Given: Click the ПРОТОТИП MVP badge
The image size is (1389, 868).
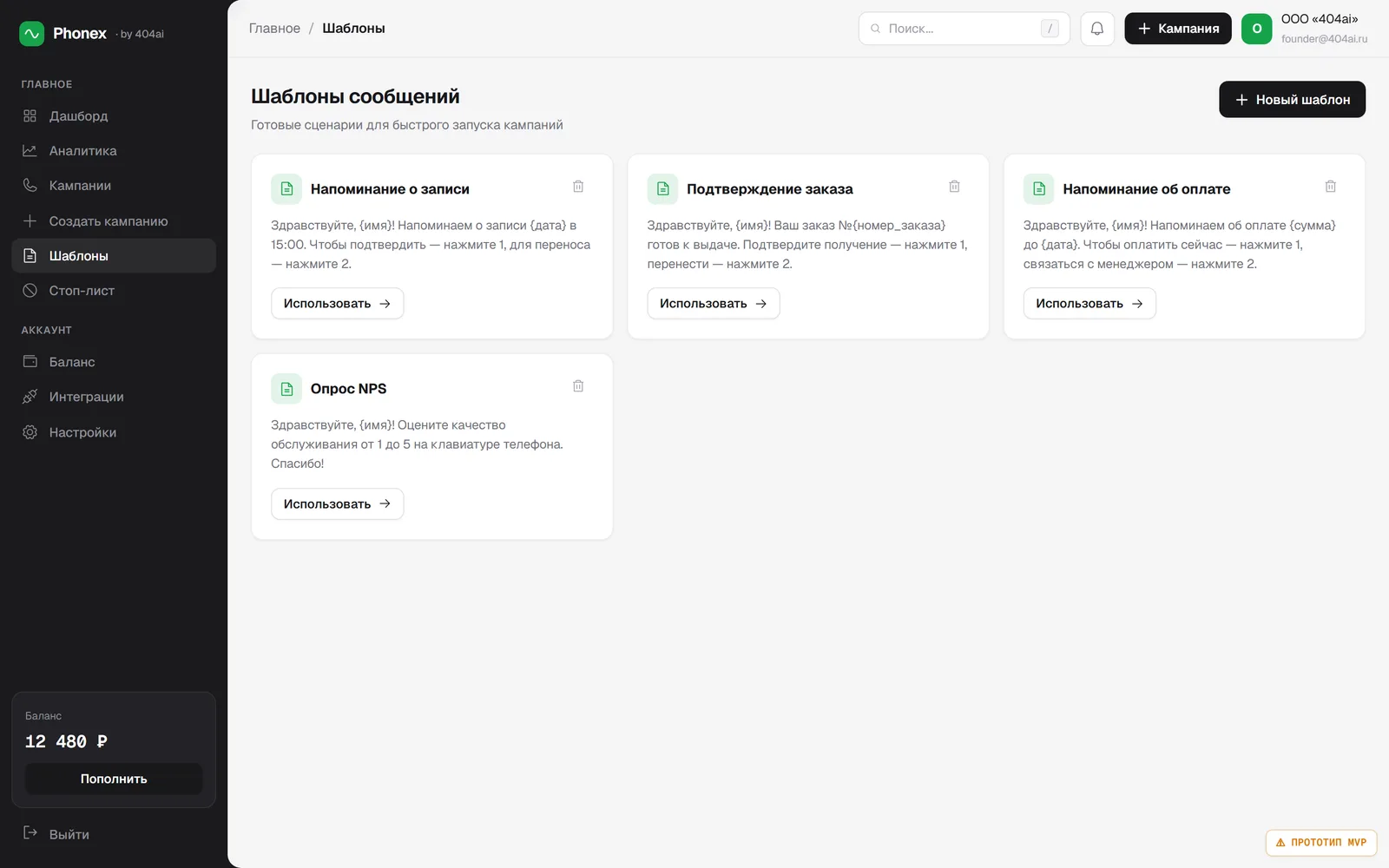Looking at the screenshot, I should [1320, 842].
